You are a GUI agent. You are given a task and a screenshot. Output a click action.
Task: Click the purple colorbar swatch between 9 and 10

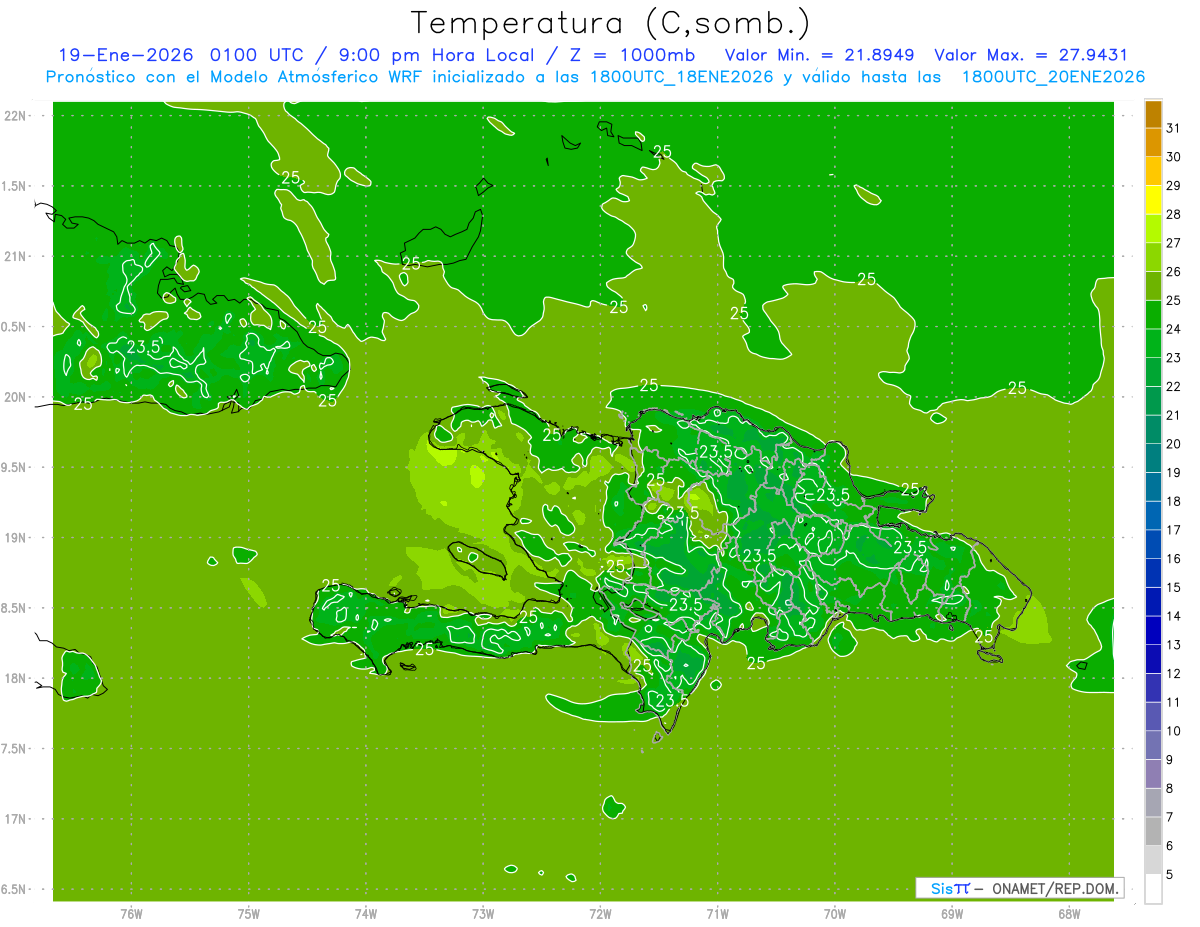pyautogui.click(x=1153, y=745)
